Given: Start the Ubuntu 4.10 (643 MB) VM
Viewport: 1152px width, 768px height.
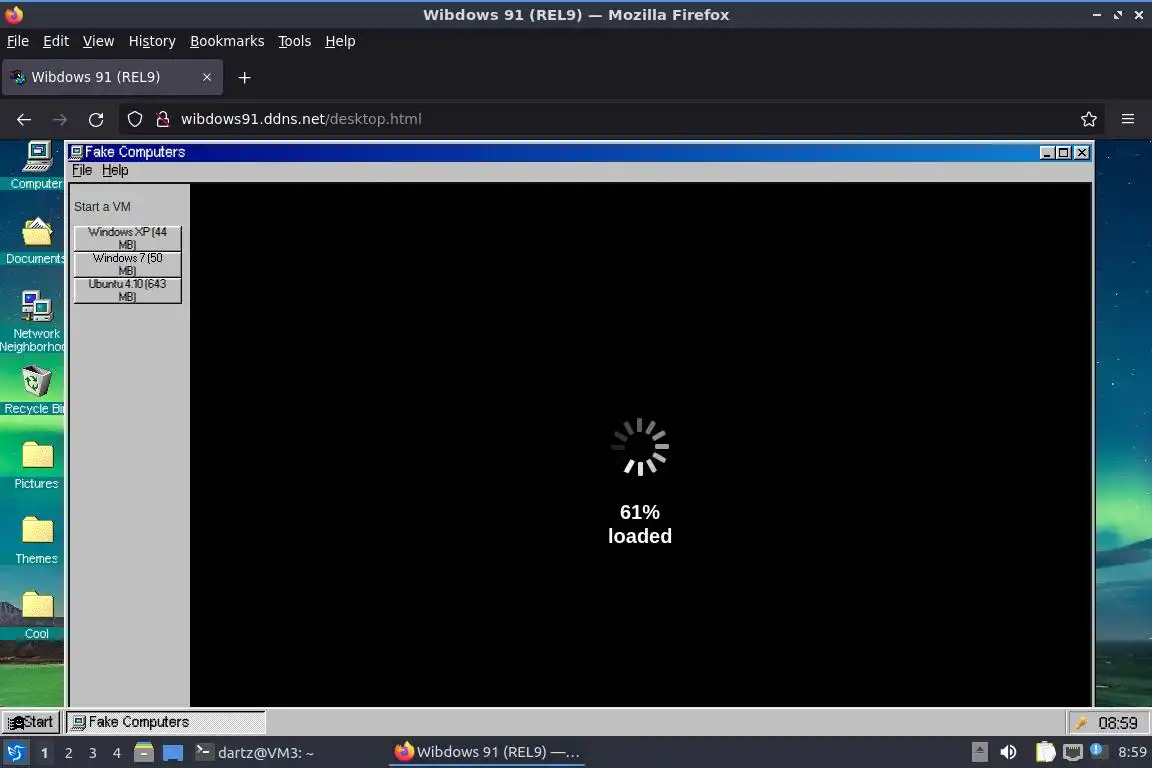Looking at the screenshot, I should 127,290.
